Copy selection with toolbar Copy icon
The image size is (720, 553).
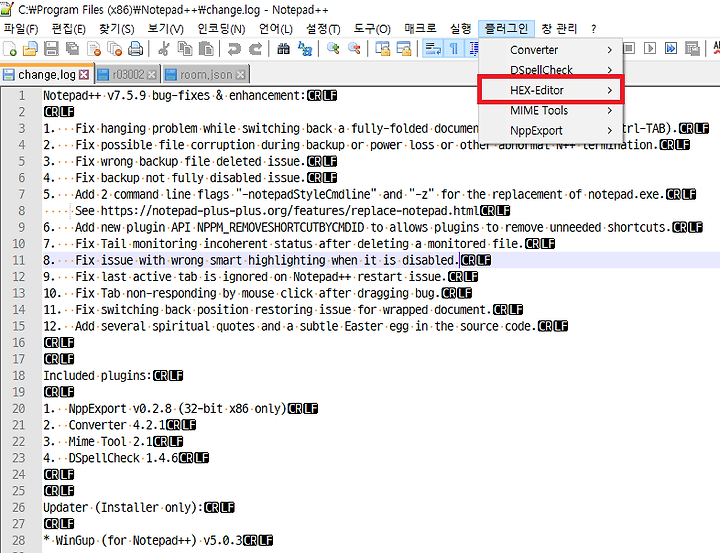[185, 49]
